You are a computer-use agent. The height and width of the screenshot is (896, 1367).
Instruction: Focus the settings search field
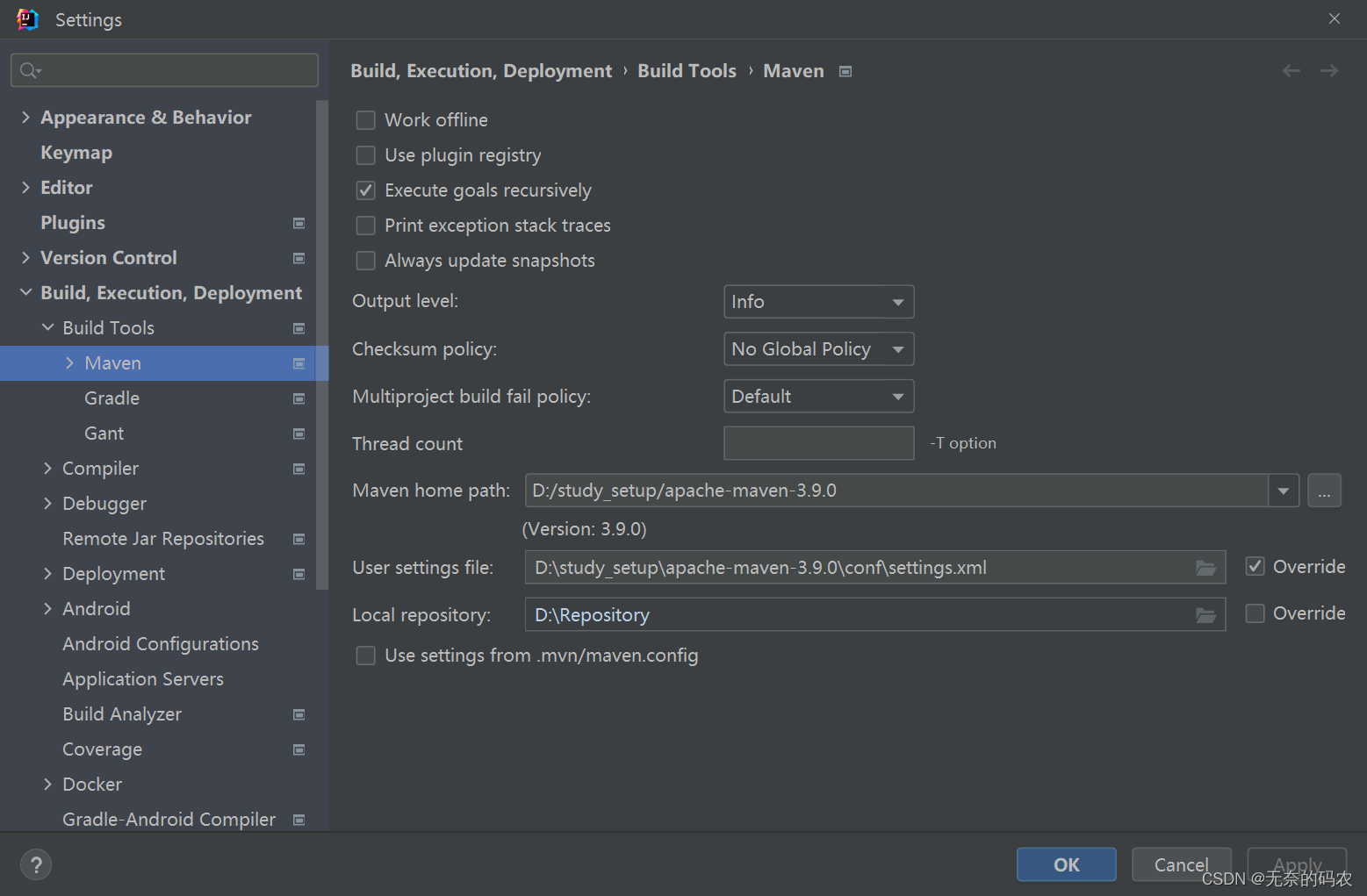[164, 70]
